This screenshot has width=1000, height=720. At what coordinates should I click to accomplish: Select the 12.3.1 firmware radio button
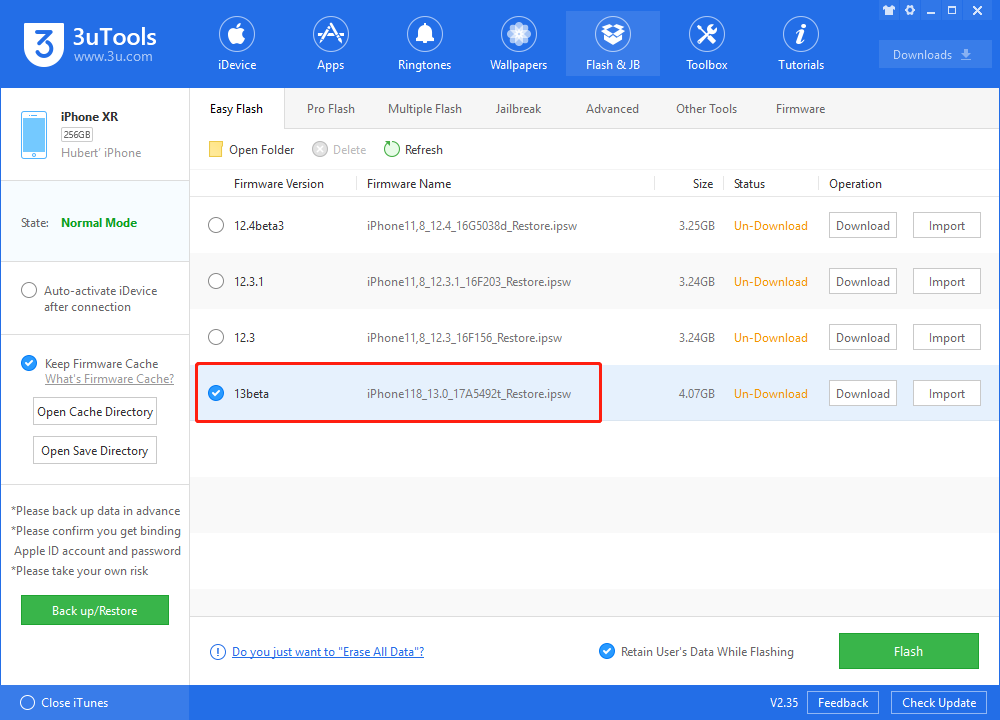click(x=216, y=282)
